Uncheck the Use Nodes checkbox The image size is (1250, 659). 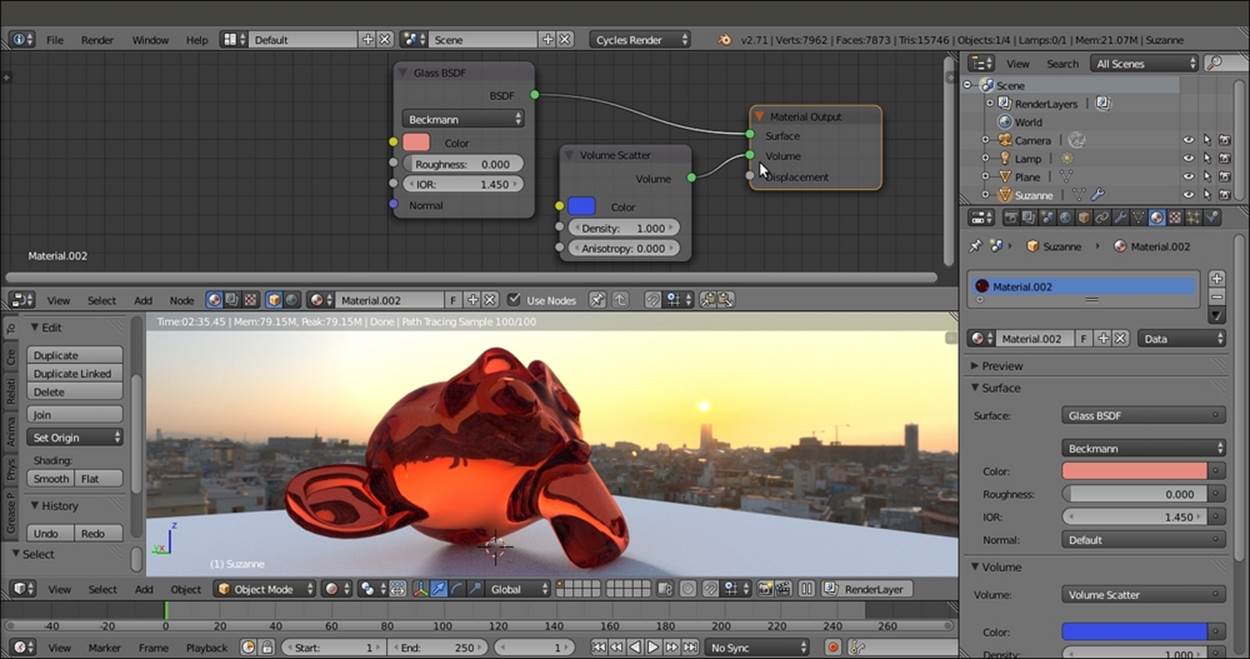[514, 300]
